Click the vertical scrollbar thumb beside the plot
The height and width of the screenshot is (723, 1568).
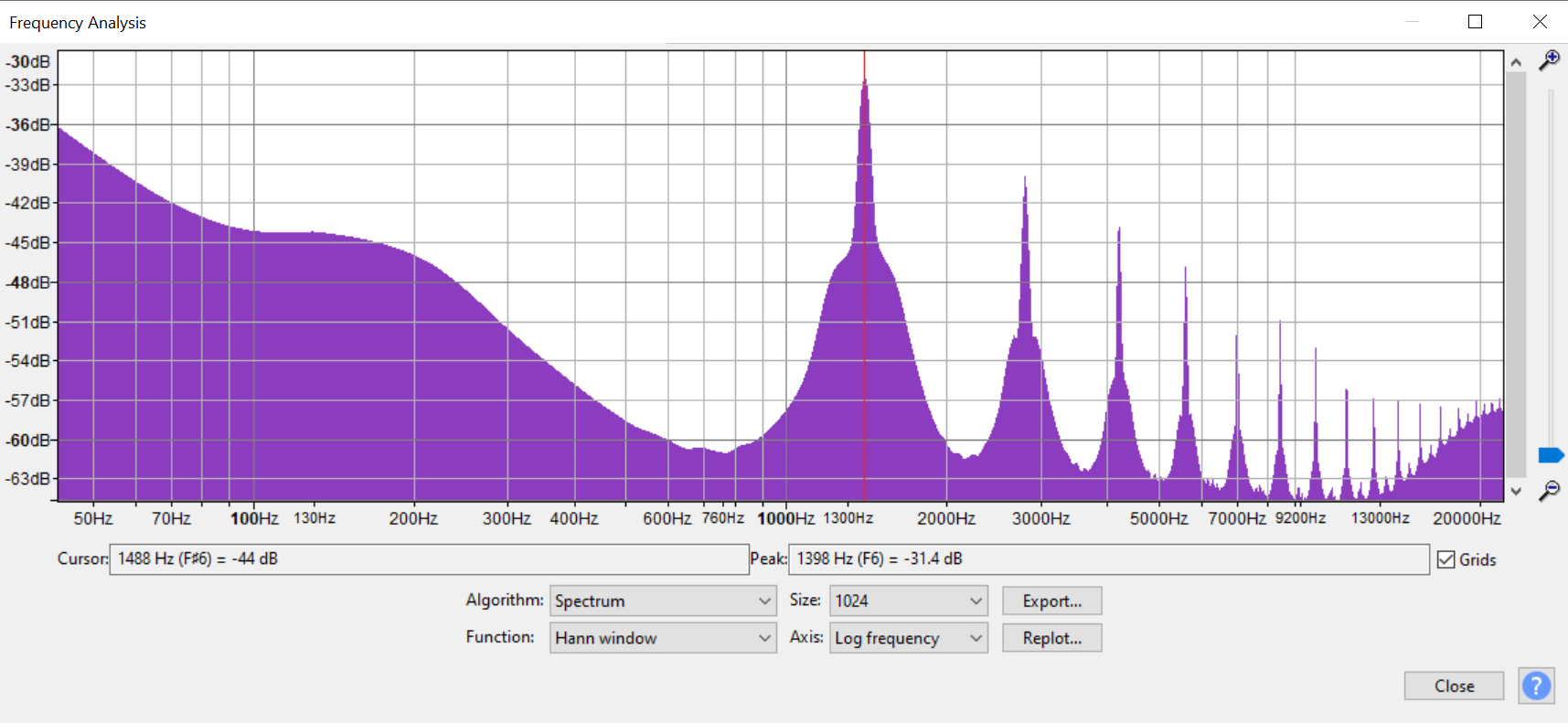1516,274
